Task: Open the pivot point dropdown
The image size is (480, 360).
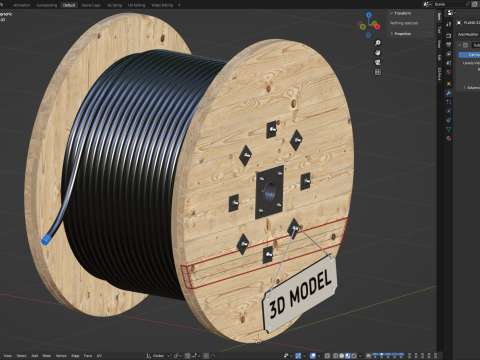Action: click(177, 356)
